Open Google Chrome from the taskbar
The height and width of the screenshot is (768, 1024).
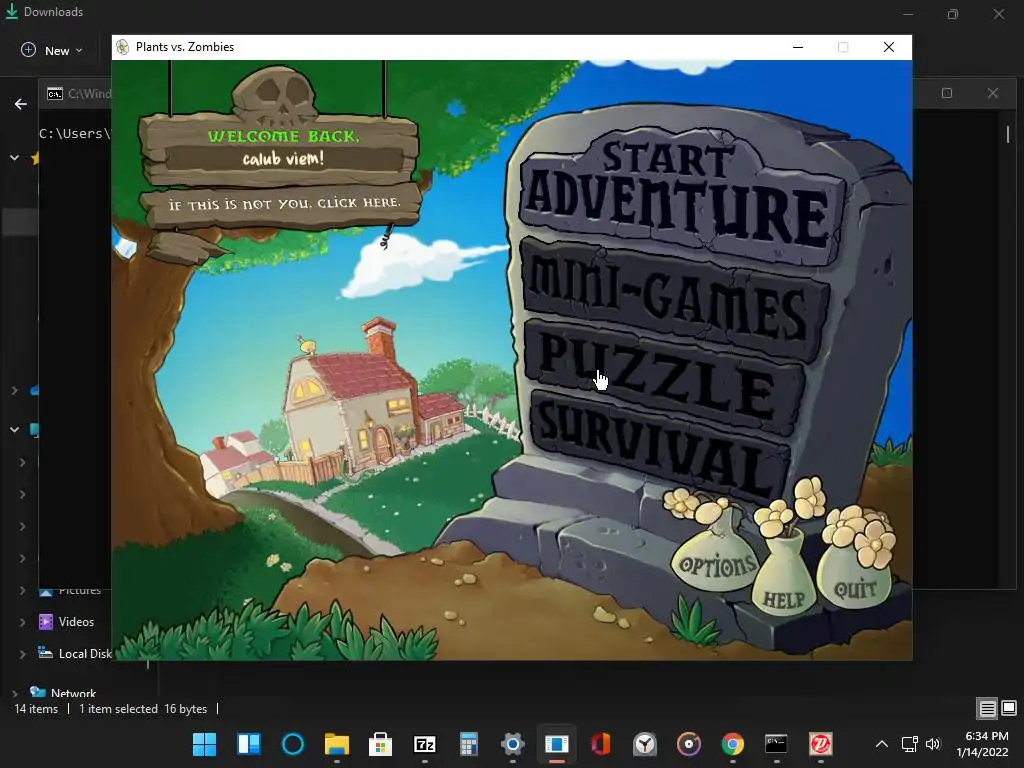click(733, 744)
